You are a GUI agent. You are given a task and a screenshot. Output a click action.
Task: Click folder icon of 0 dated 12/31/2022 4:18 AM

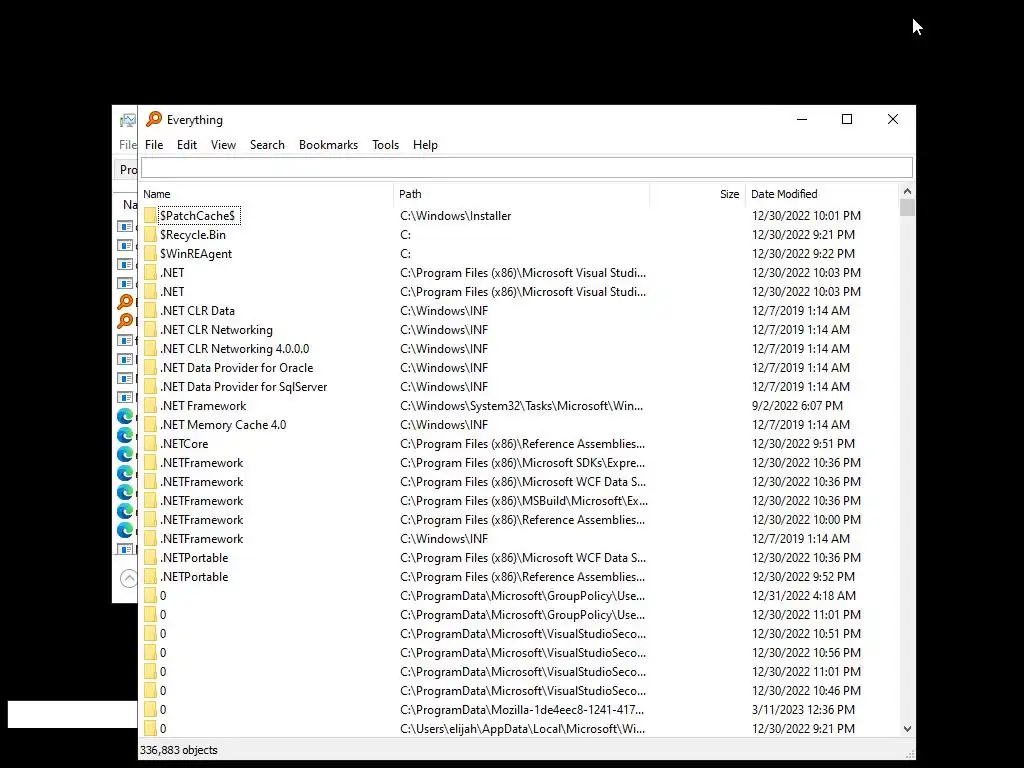[150, 596]
